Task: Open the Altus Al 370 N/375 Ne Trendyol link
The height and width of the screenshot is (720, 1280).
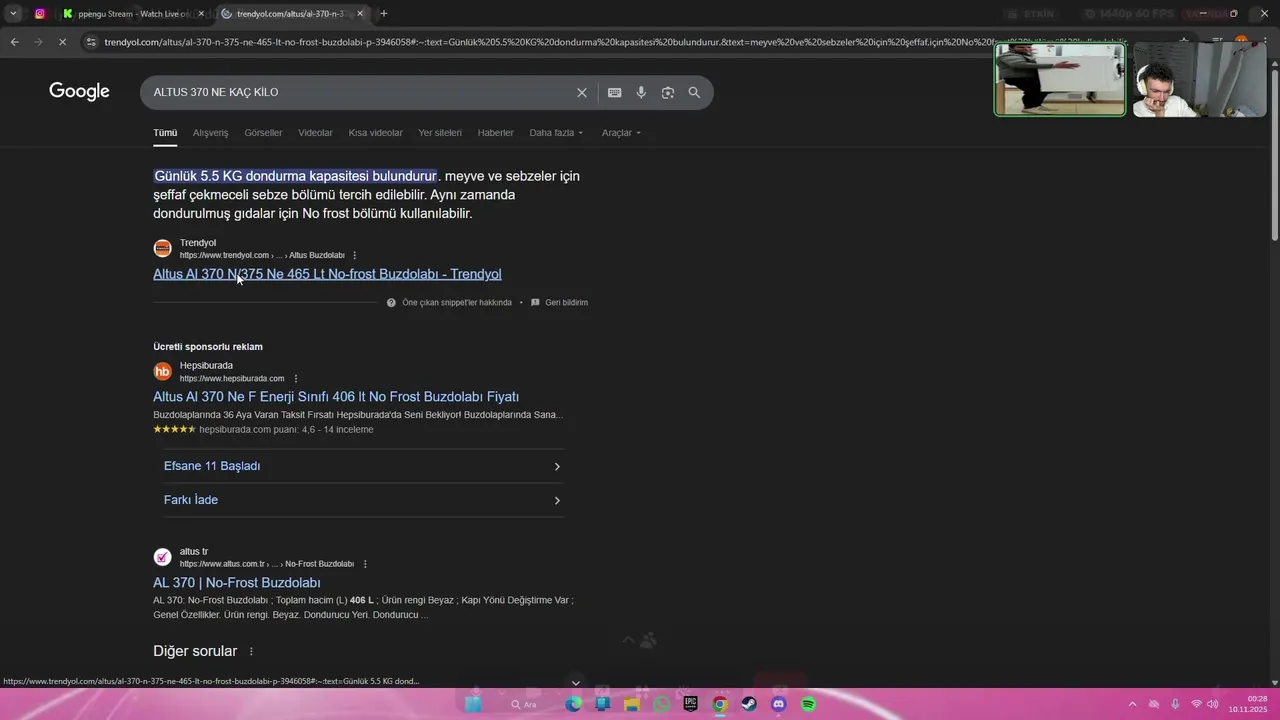Action: point(327,274)
